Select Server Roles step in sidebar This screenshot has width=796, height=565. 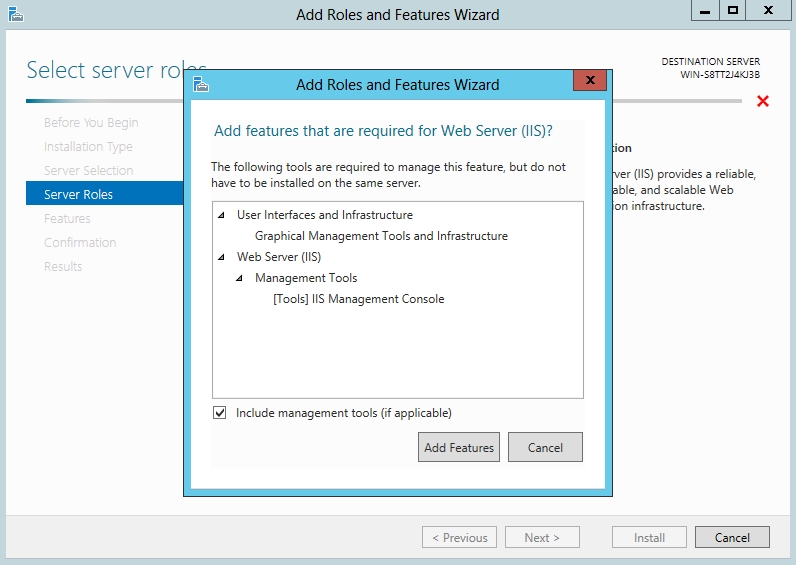click(78, 194)
